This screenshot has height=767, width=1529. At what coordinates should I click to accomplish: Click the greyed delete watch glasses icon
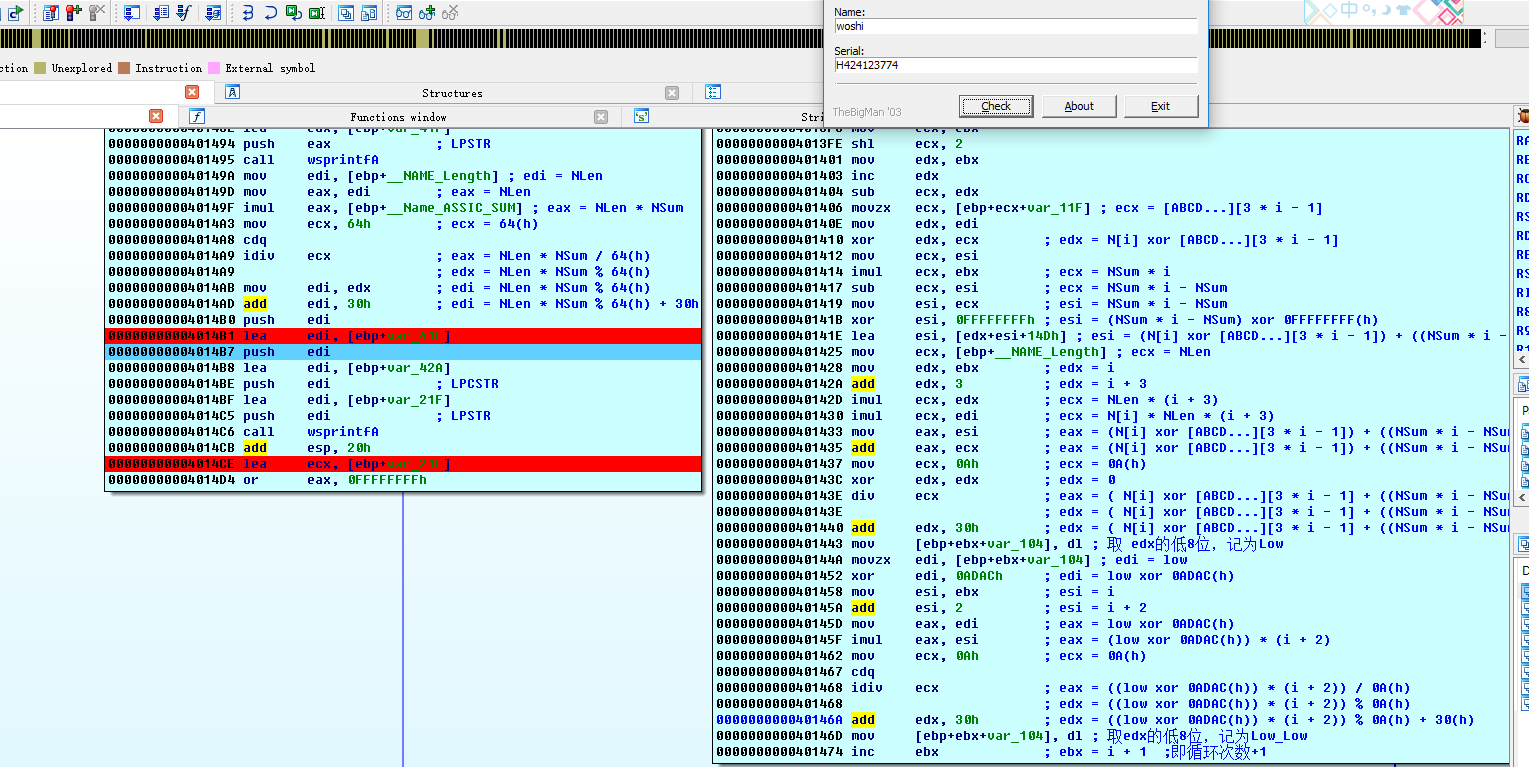pos(450,13)
